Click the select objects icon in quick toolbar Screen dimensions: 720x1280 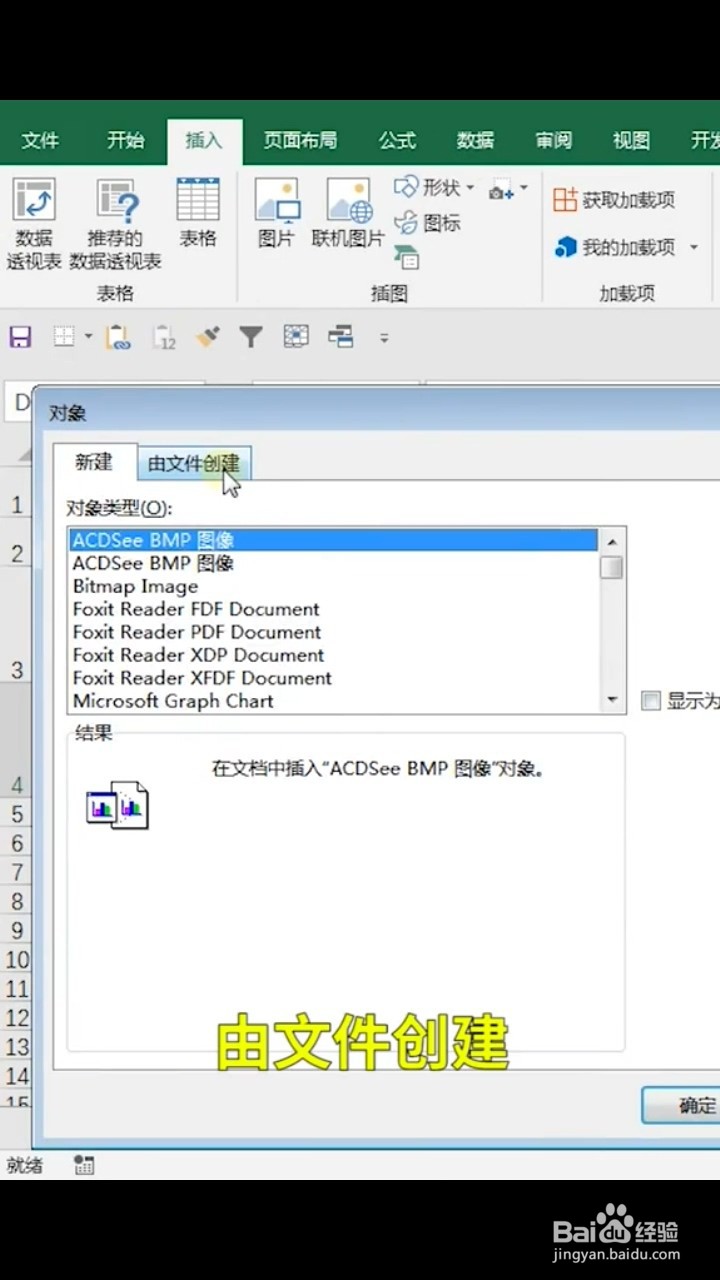point(296,337)
